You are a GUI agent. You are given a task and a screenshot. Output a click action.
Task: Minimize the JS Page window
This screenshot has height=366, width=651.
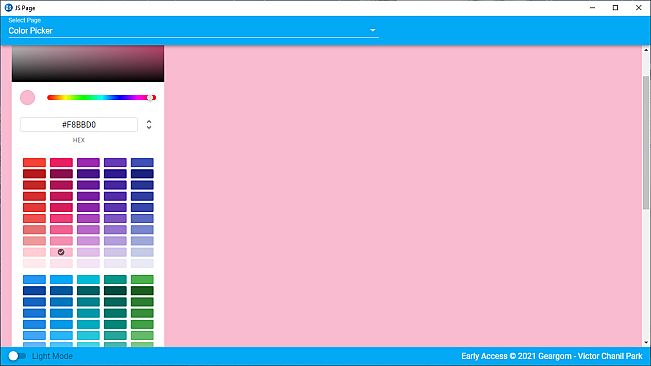tap(592, 7)
